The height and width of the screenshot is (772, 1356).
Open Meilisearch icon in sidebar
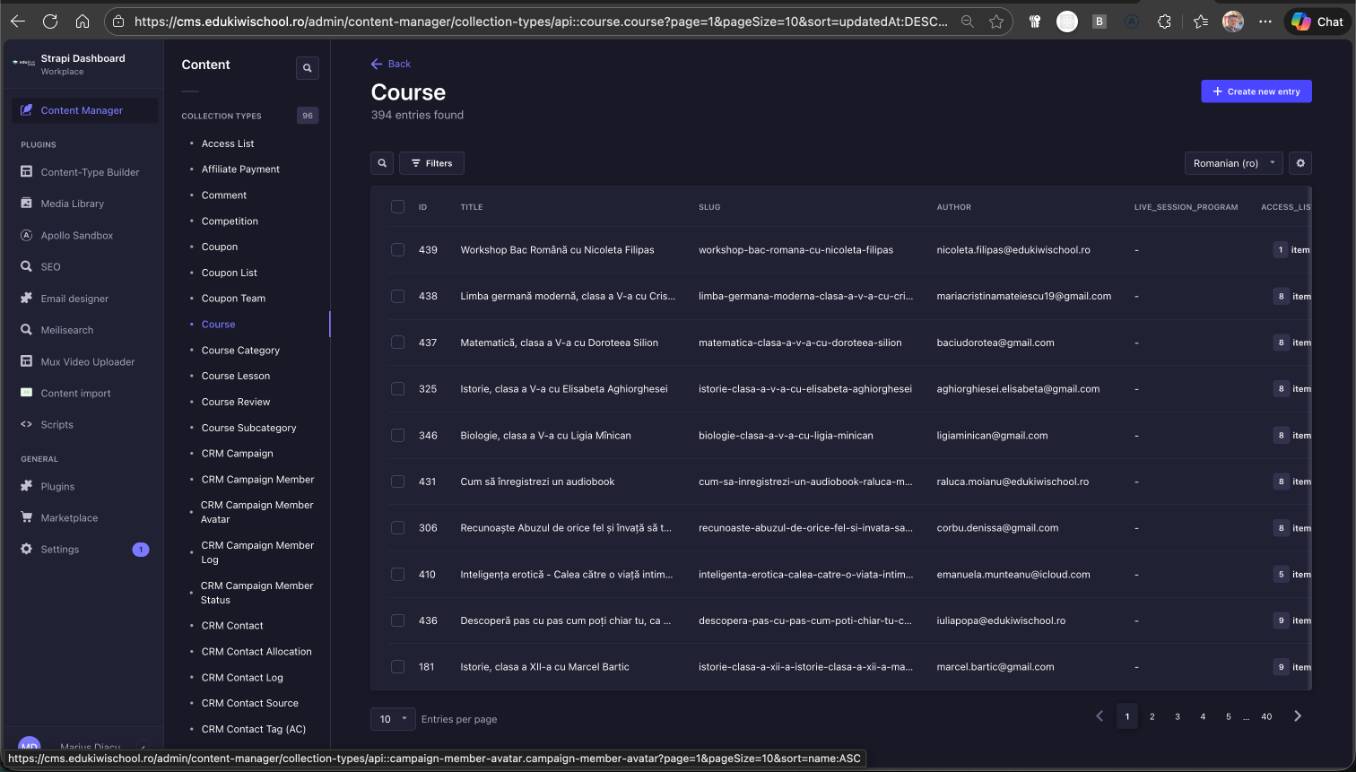point(26,330)
